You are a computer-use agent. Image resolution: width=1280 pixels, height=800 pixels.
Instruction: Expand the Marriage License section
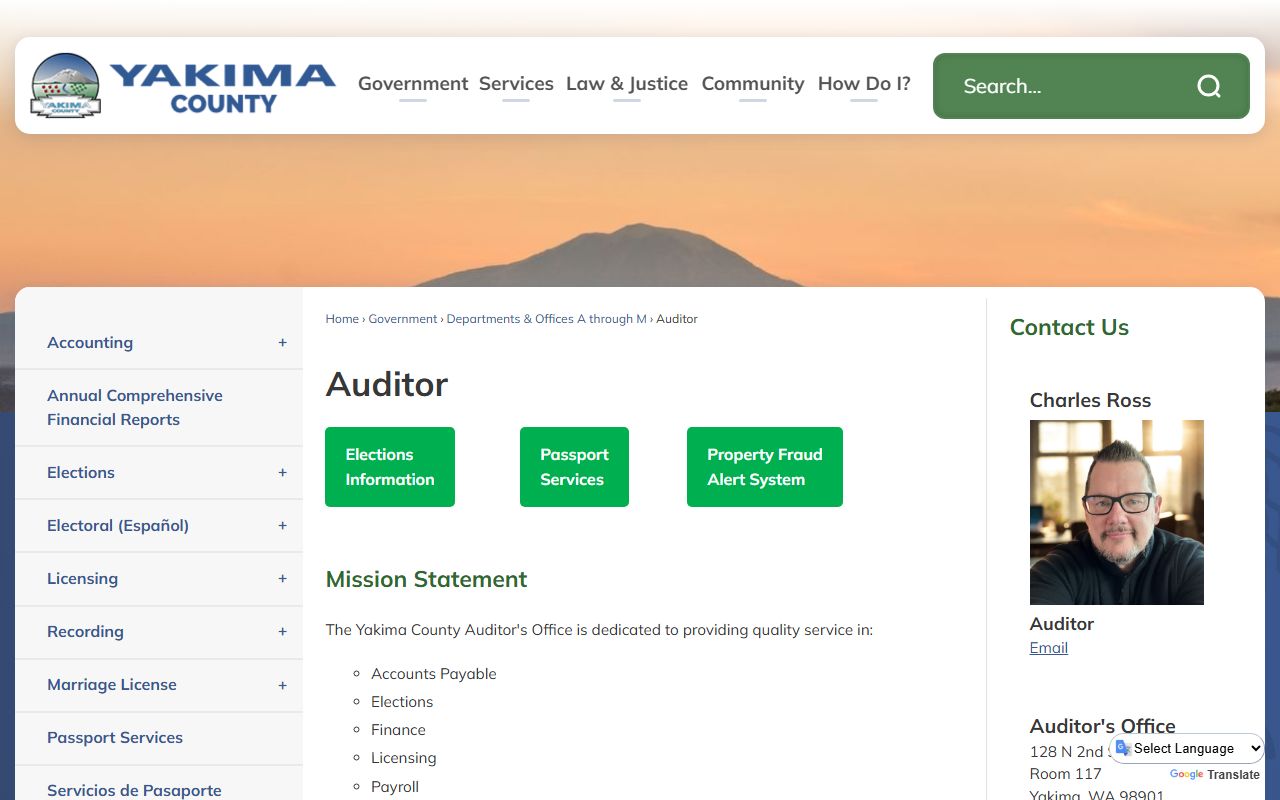pyautogui.click(x=282, y=685)
